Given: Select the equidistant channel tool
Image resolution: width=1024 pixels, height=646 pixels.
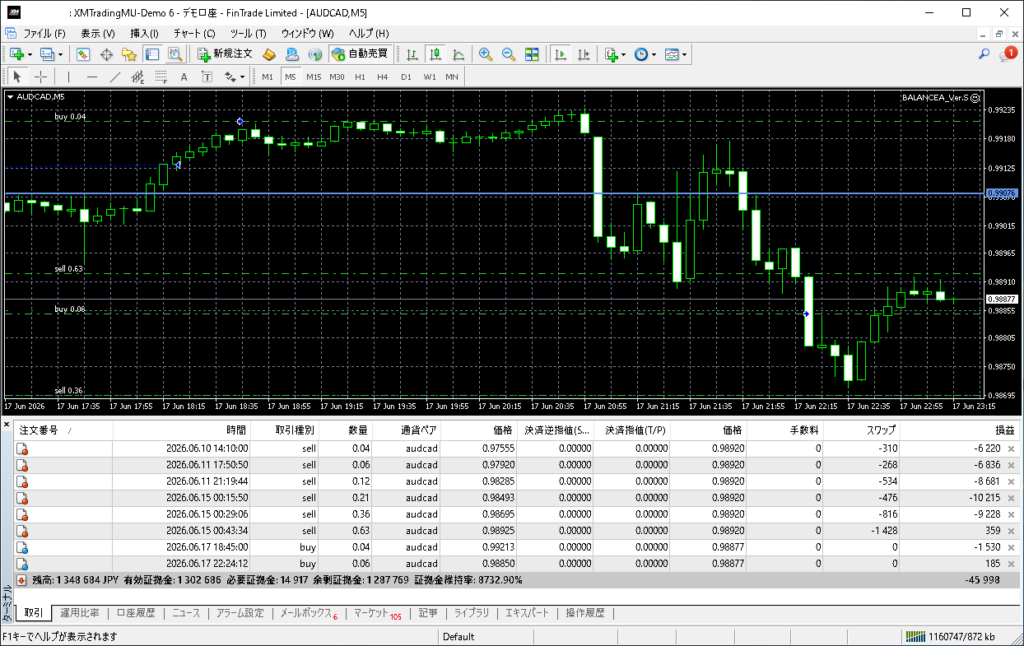Looking at the screenshot, I should [x=138, y=76].
